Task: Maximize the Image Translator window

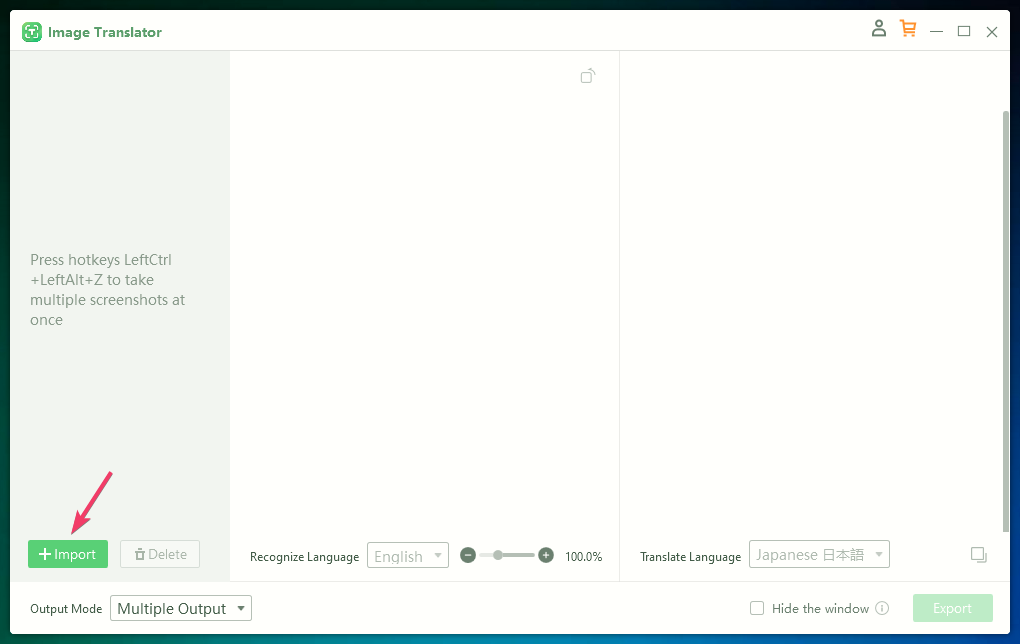Action: pos(964,31)
